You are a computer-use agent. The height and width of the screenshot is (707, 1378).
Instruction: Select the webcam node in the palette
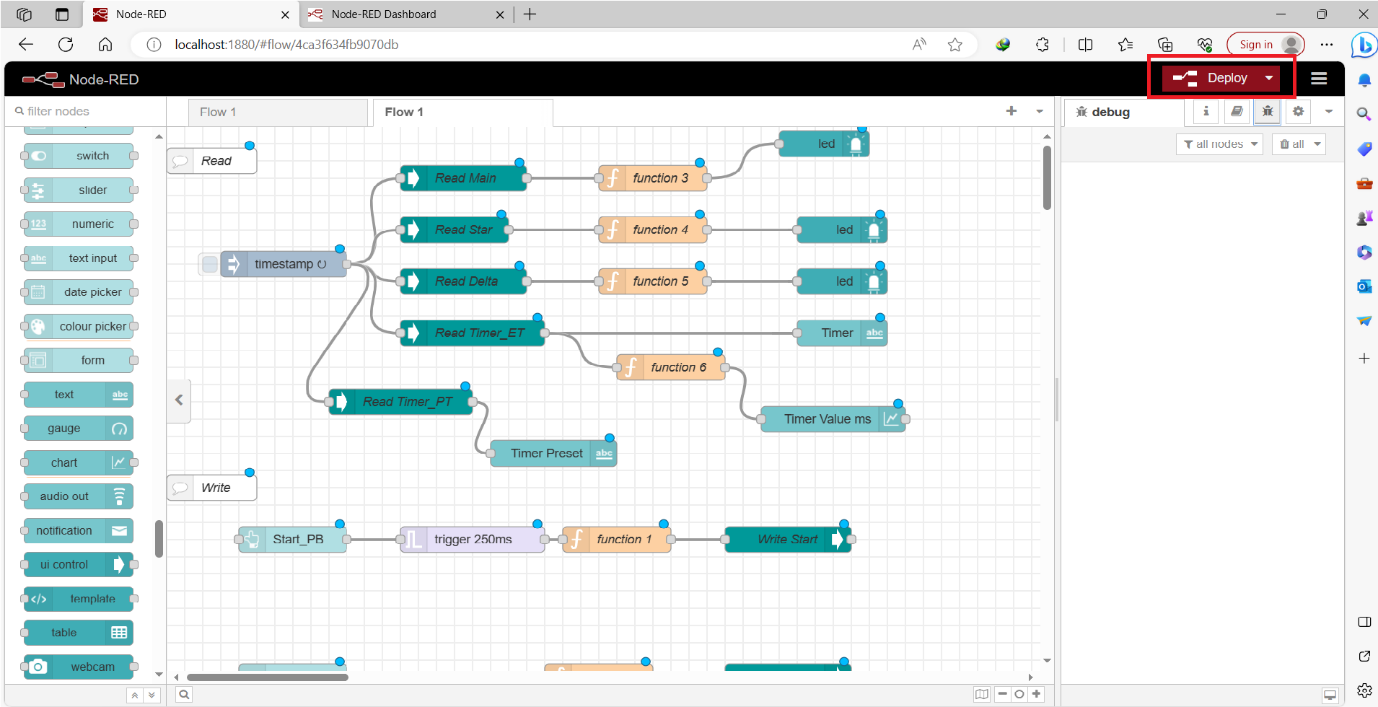[78, 667]
